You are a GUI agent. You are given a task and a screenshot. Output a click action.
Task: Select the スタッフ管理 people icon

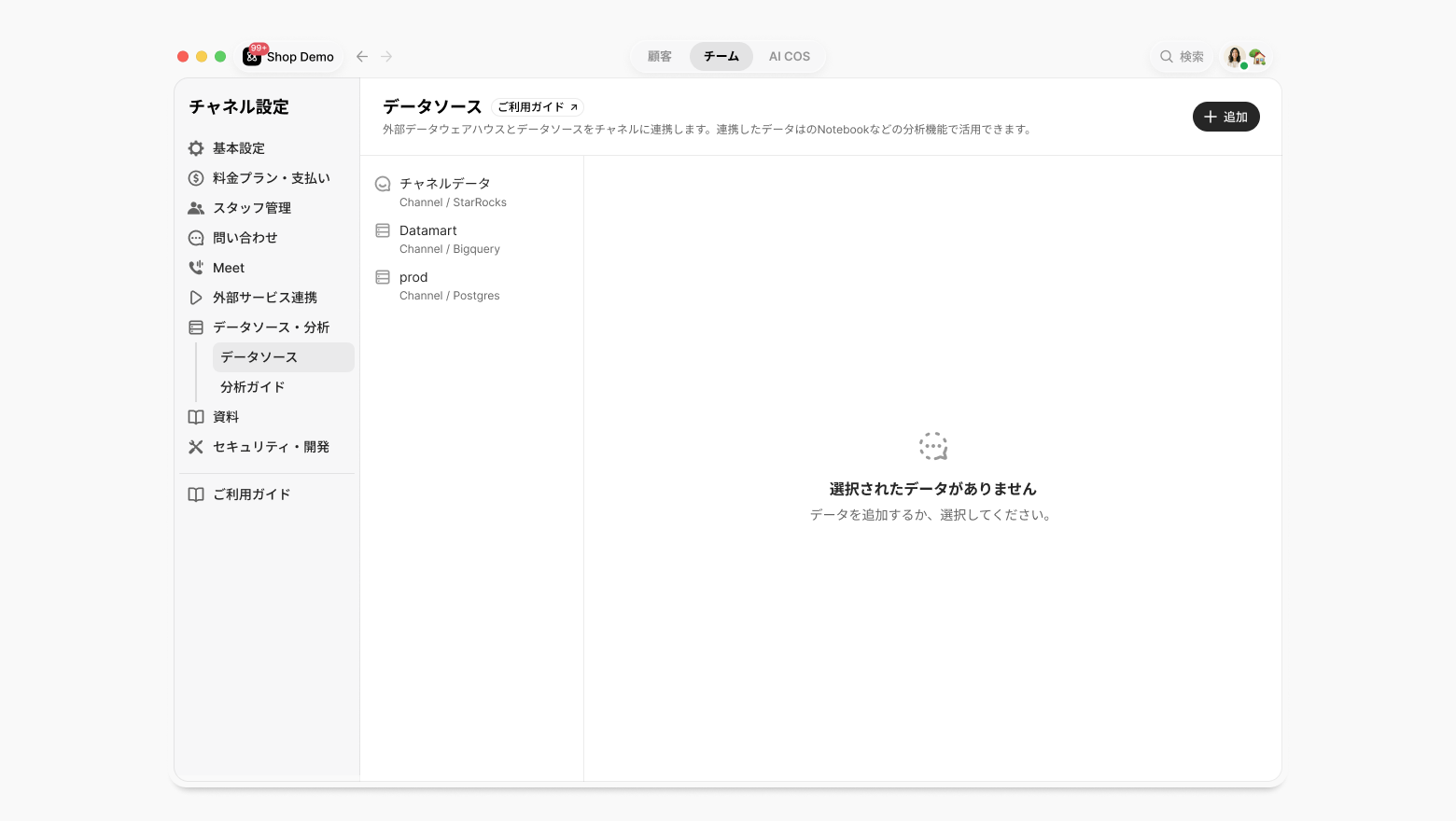click(196, 208)
